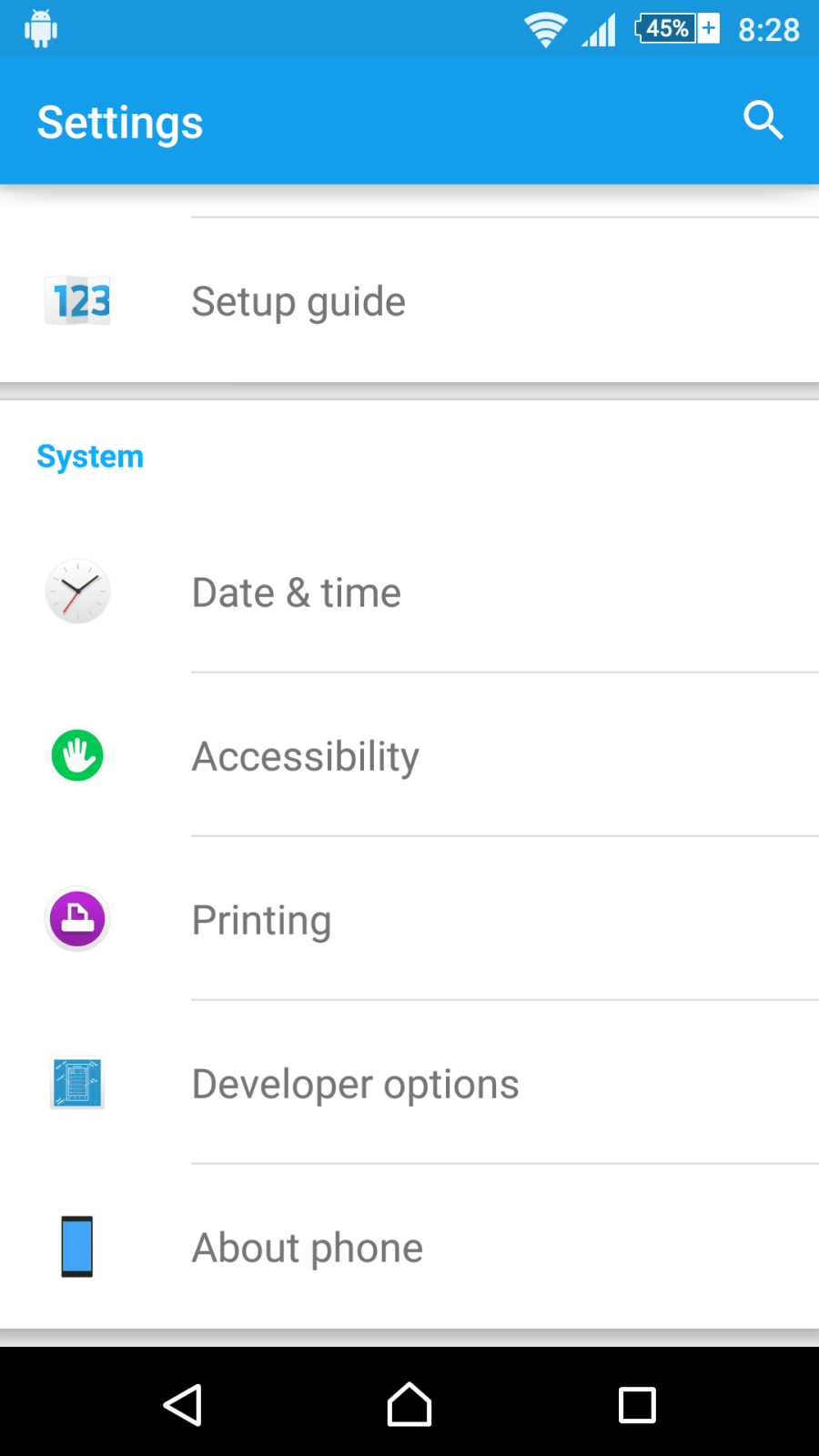This screenshot has width=819, height=1456.
Task: Tap the search magnifier icon
Action: coord(763,120)
